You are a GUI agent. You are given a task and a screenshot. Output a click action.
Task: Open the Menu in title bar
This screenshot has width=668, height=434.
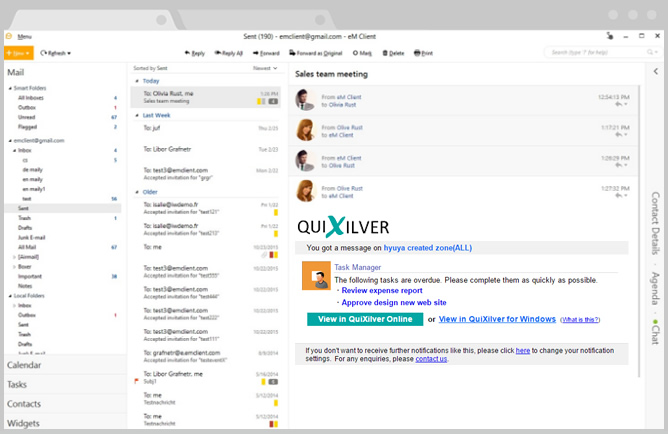click(24, 37)
